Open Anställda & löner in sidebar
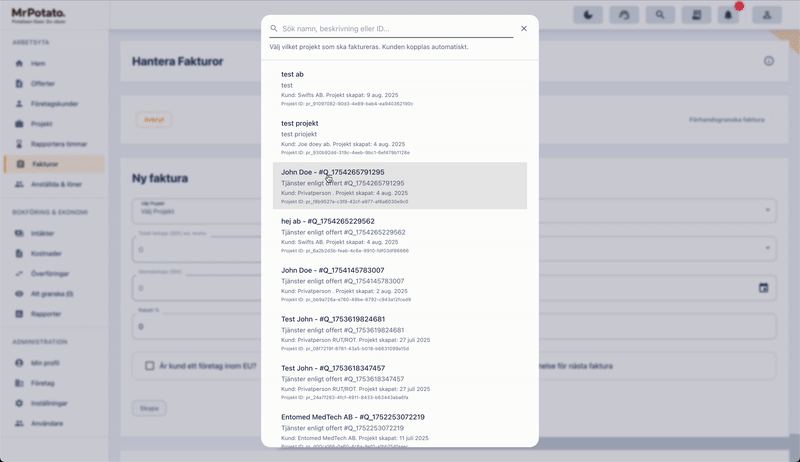This screenshot has width=800, height=462. (x=54, y=184)
